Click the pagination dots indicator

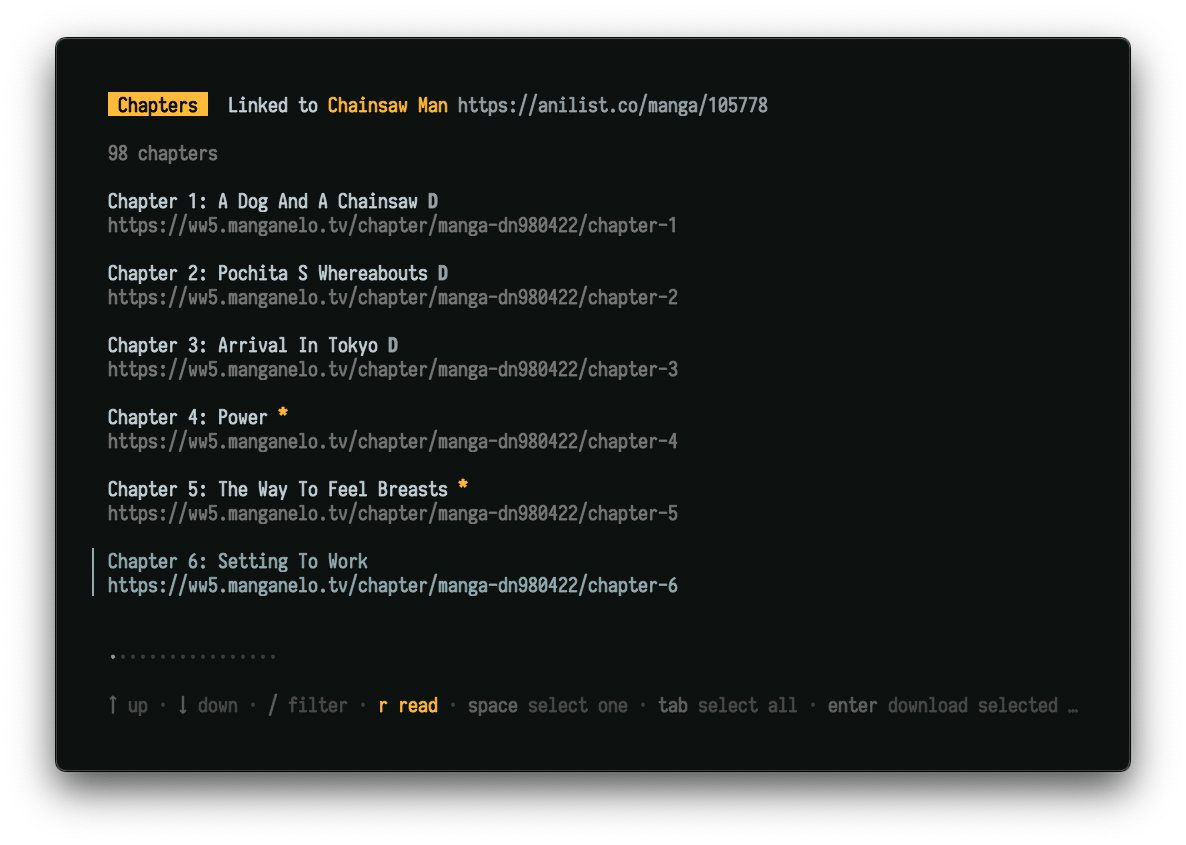(193, 656)
